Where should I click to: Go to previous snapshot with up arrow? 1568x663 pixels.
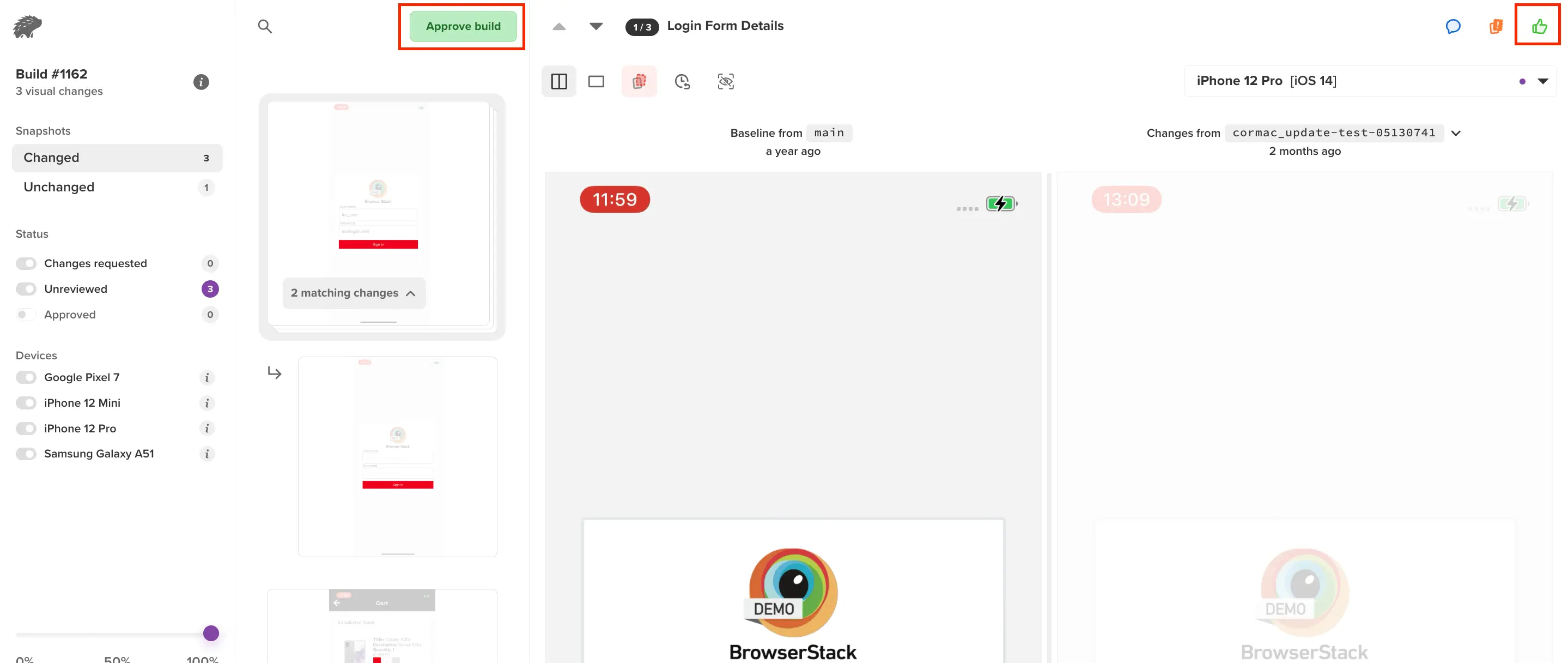[559, 26]
